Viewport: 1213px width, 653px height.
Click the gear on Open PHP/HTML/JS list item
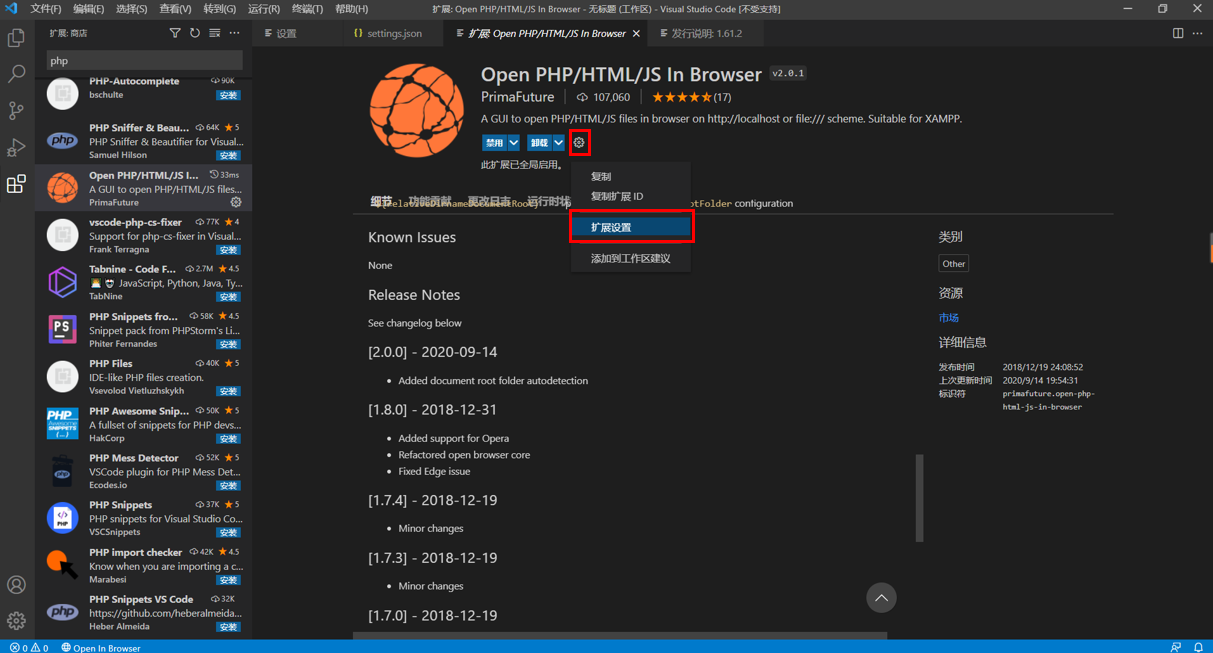(x=236, y=202)
